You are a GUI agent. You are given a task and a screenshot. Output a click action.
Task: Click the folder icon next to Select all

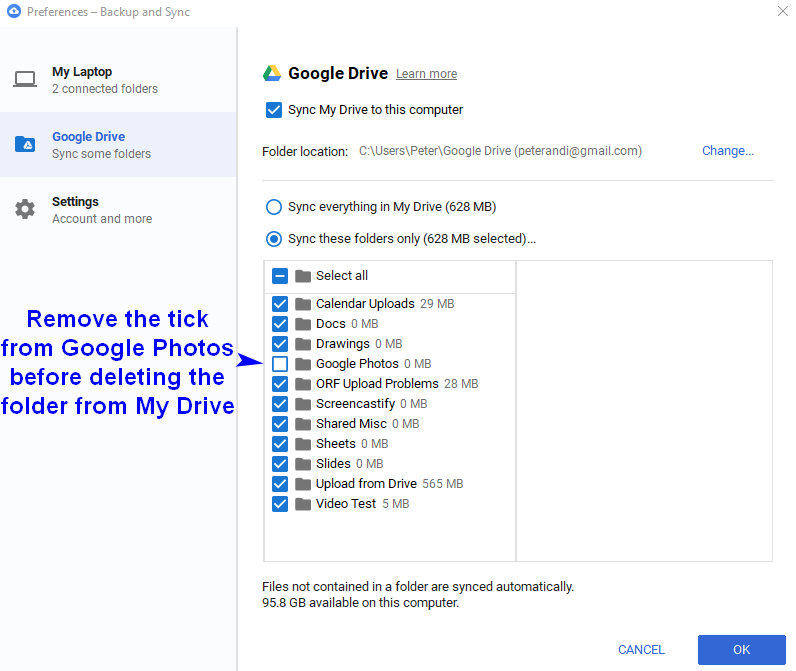pyautogui.click(x=303, y=276)
